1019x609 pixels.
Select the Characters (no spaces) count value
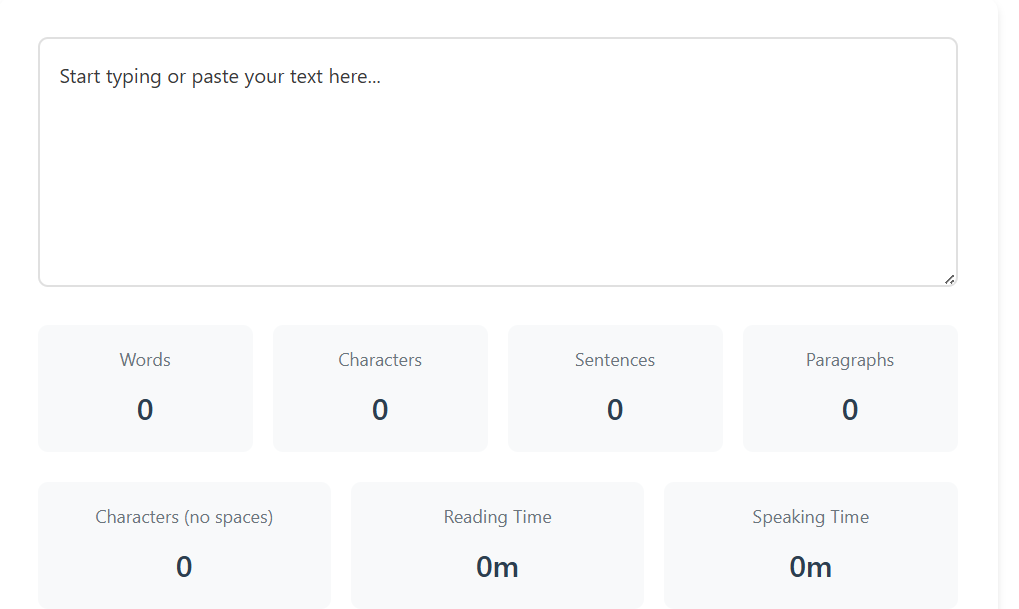(x=184, y=567)
